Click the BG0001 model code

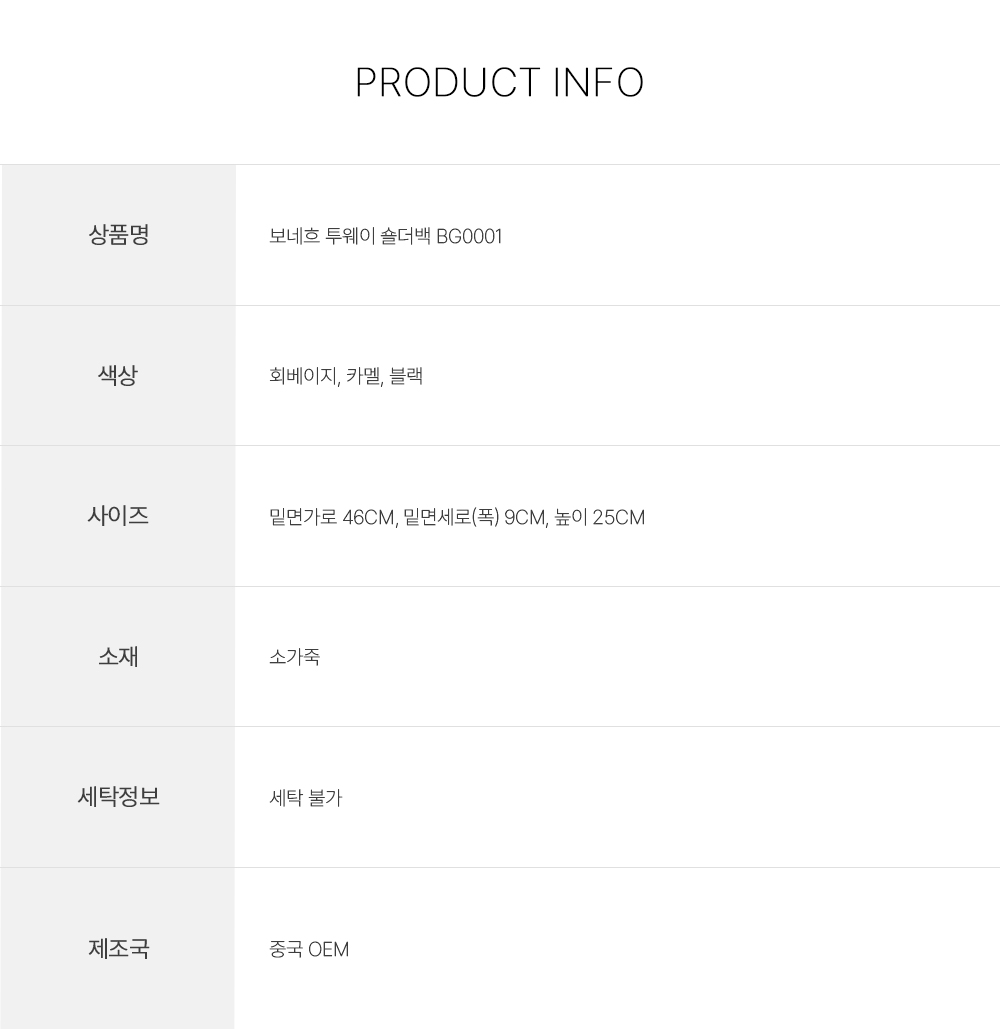[x=469, y=237]
